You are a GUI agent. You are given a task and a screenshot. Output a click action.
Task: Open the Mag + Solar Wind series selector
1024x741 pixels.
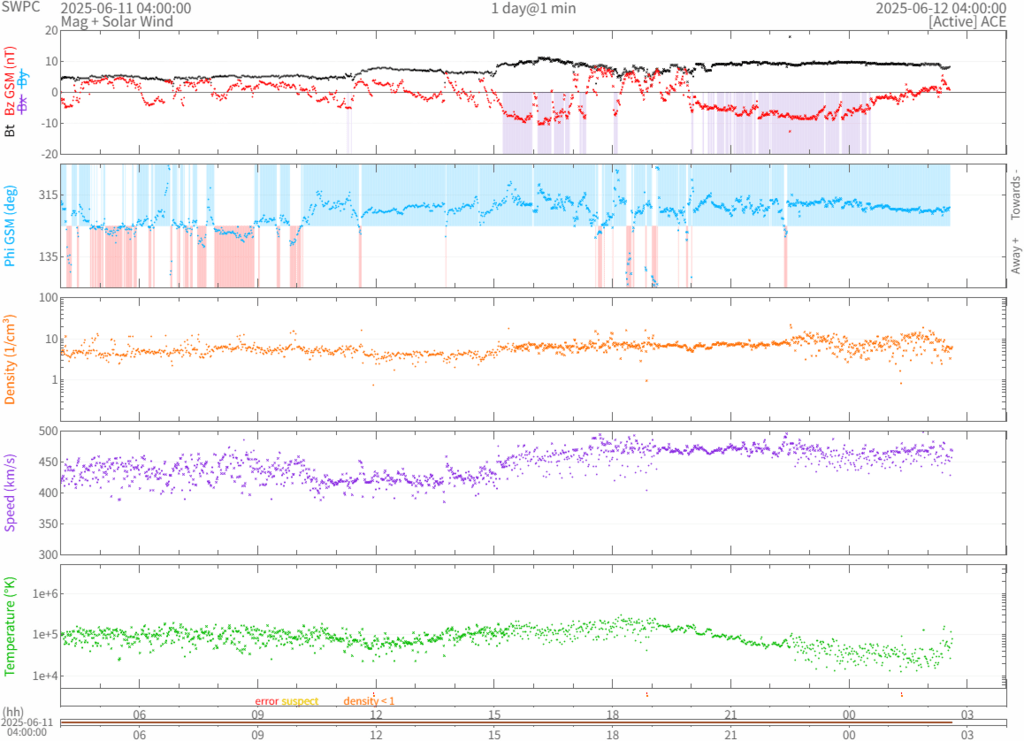coord(116,21)
